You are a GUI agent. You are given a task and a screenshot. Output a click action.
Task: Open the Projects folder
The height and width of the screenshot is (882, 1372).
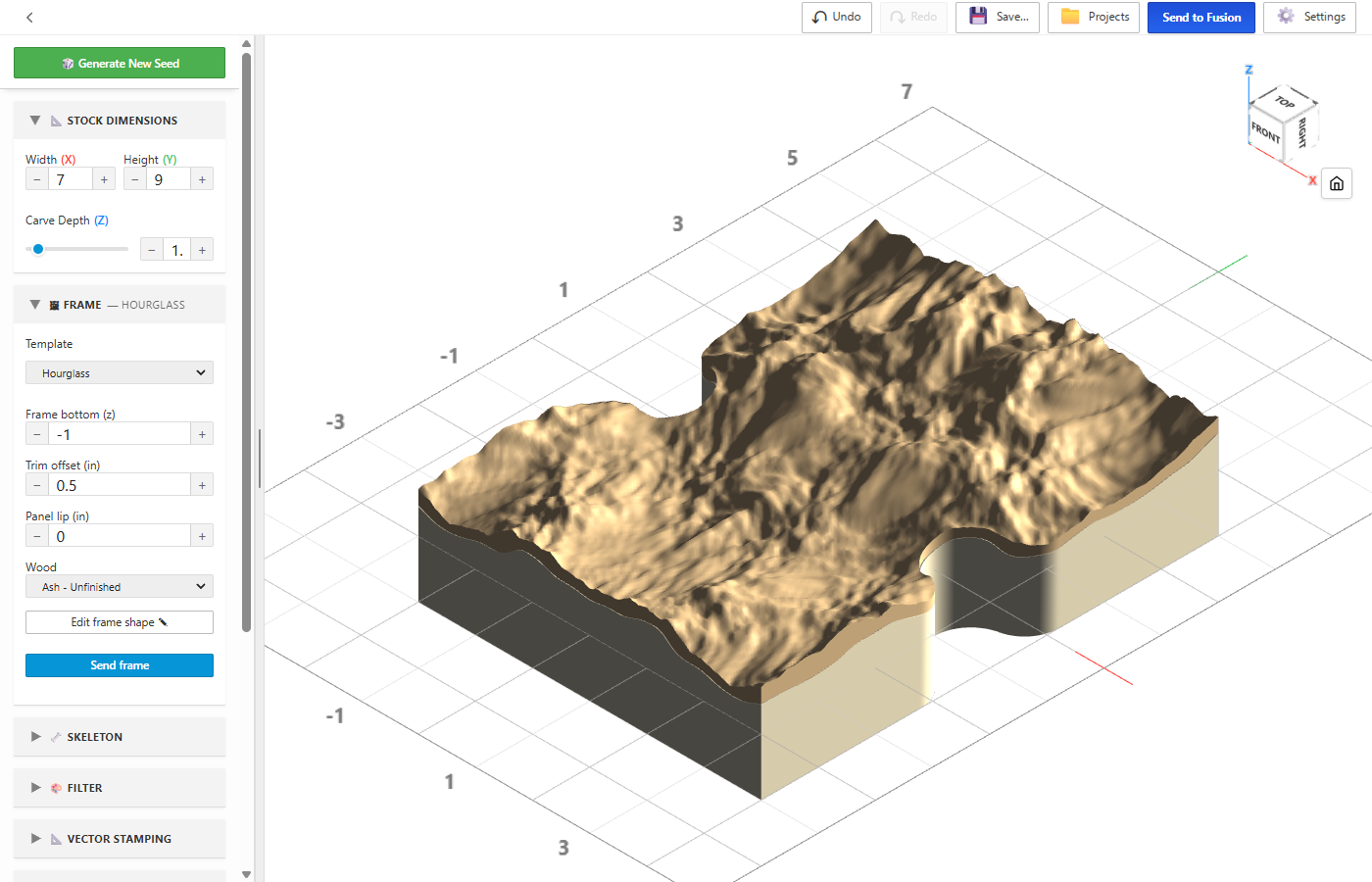point(1093,17)
